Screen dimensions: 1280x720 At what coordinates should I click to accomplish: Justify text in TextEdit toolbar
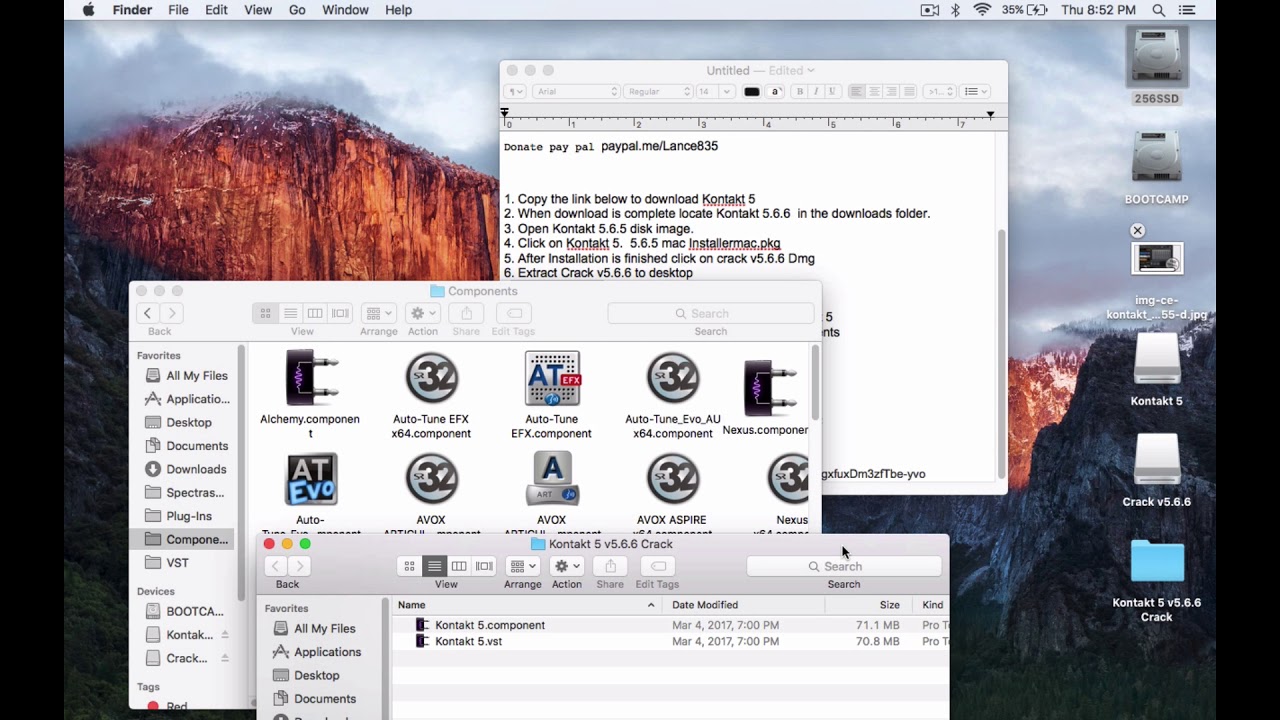[908, 91]
